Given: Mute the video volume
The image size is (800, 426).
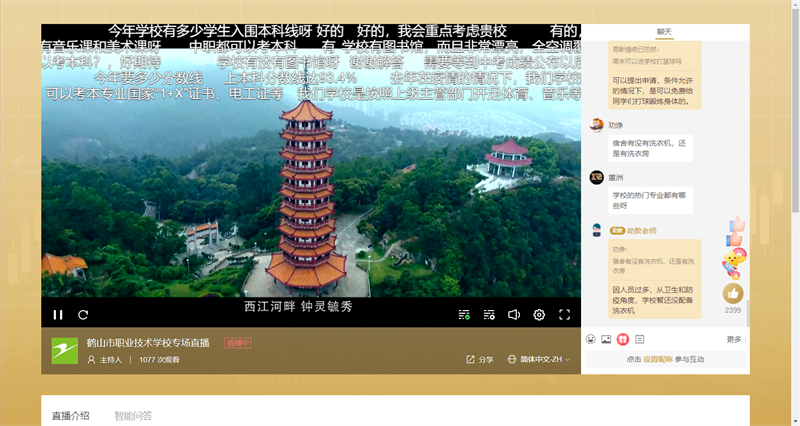Looking at the screenshot, I should coord(514,315).
